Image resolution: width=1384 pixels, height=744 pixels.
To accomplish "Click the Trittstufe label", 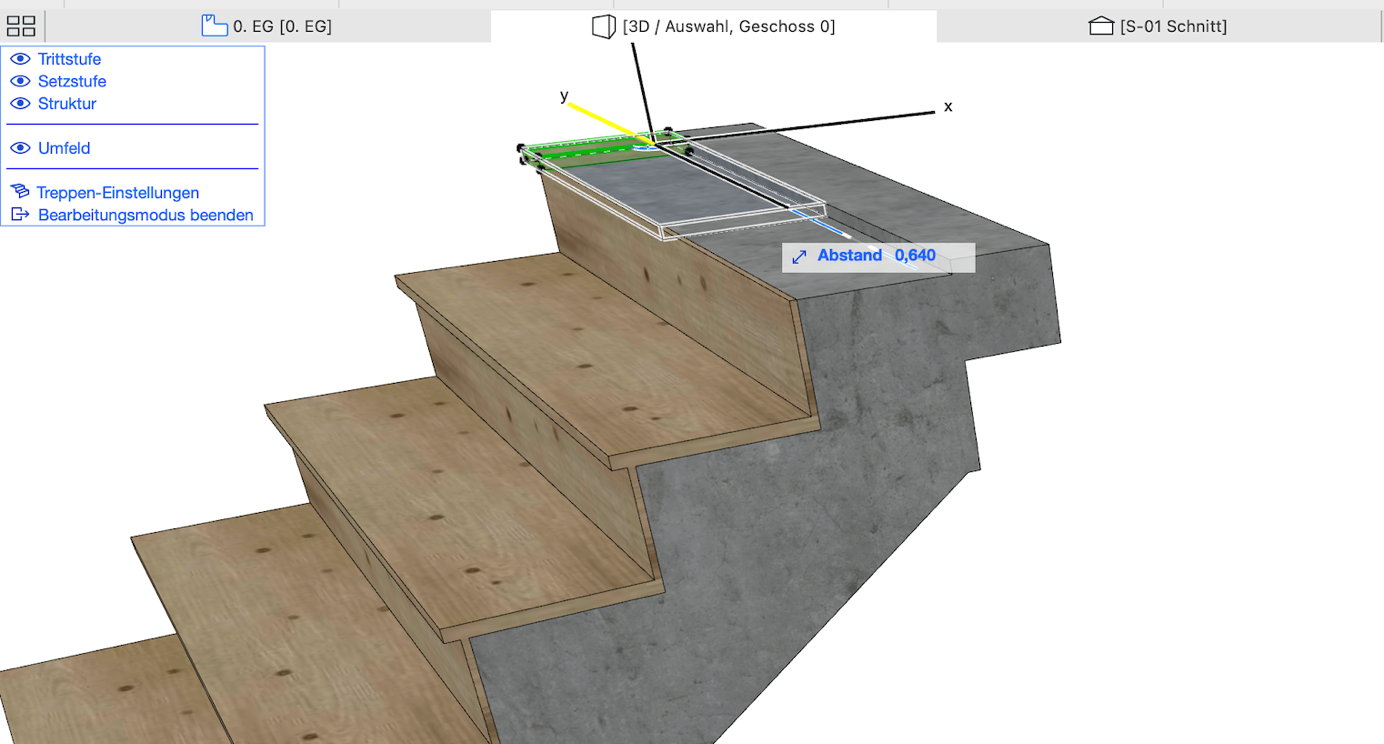I will 69,59.
